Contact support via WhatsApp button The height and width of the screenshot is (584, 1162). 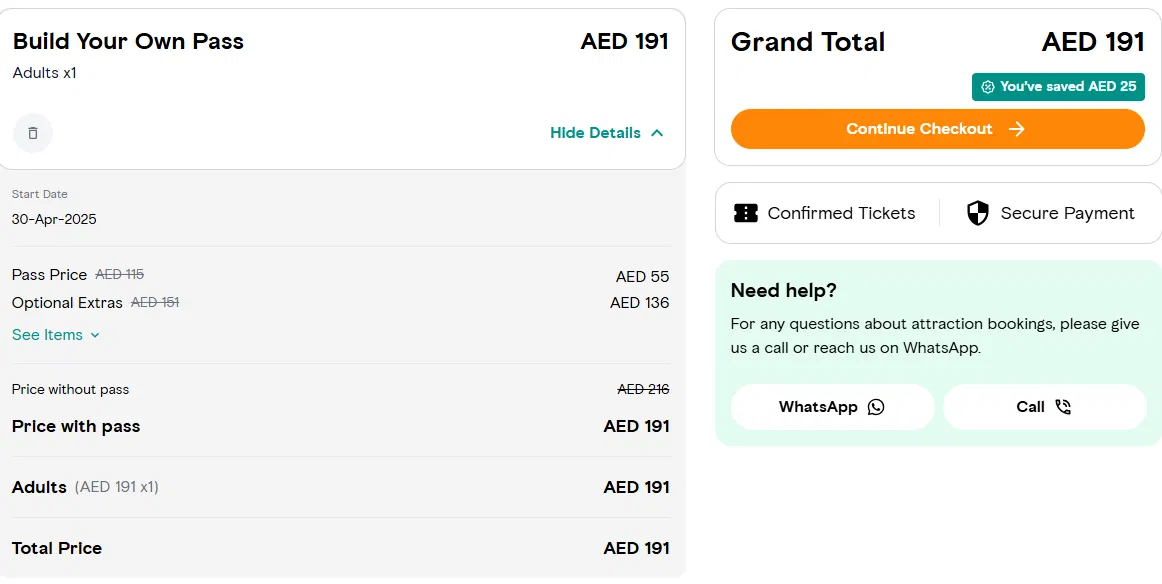[x=832, y=407]
